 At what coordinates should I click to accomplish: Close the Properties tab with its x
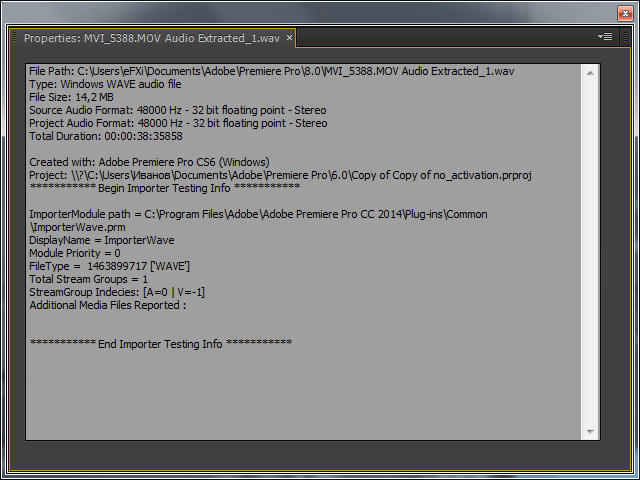click(289, 38)
